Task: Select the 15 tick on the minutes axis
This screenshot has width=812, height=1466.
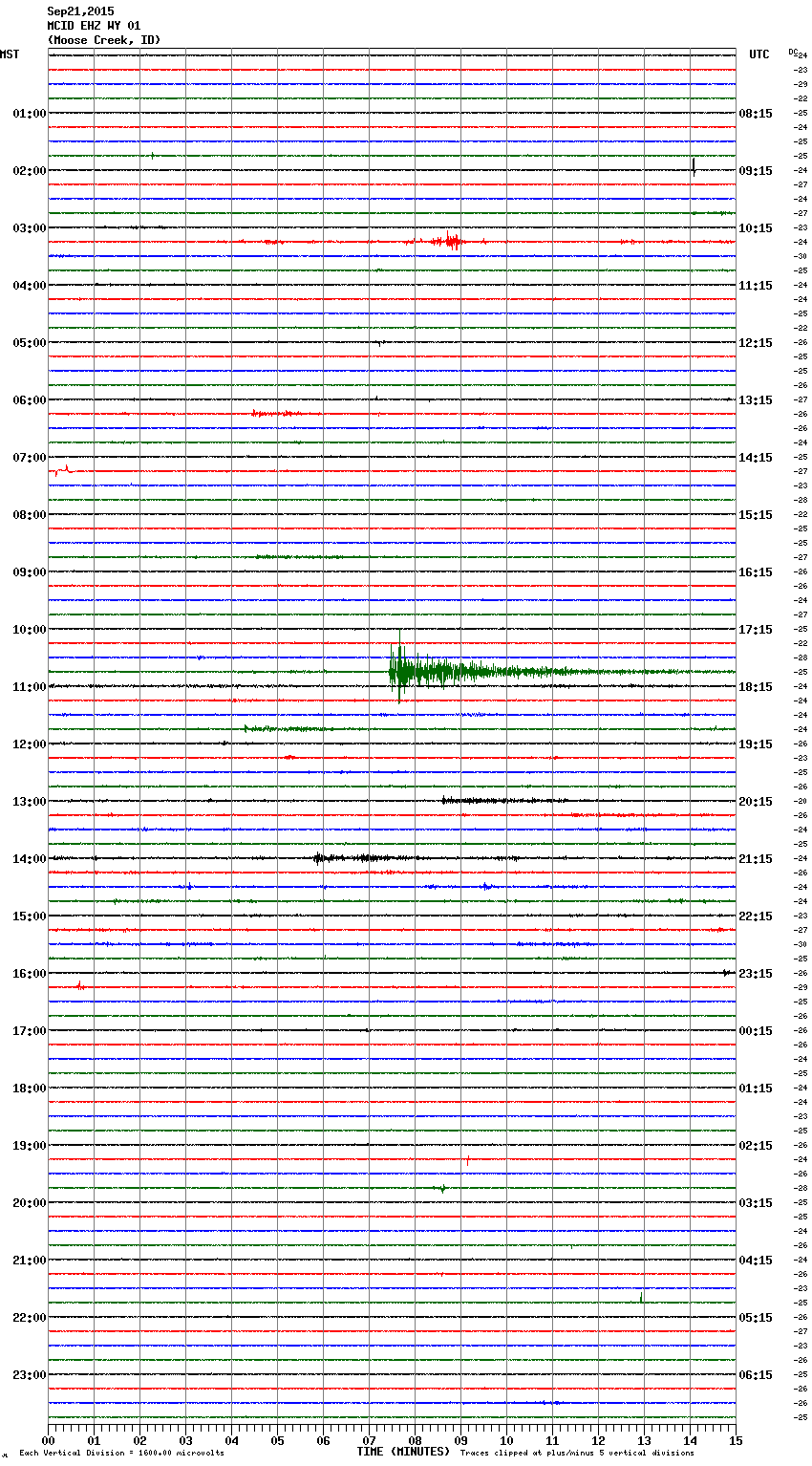Action: [x=736, y=1440]
